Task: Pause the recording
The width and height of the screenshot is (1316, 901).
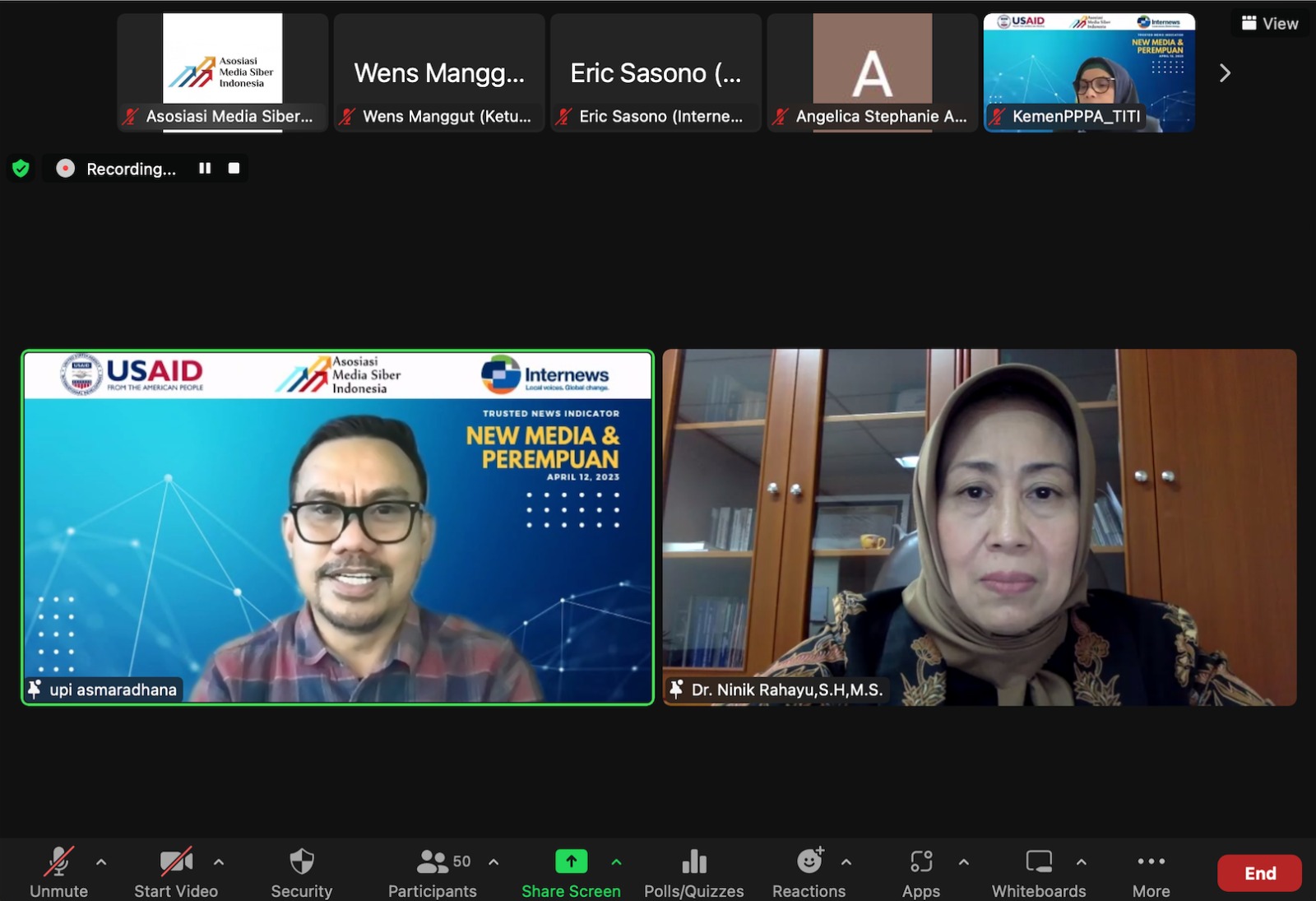Action: (x=205, y=168)
